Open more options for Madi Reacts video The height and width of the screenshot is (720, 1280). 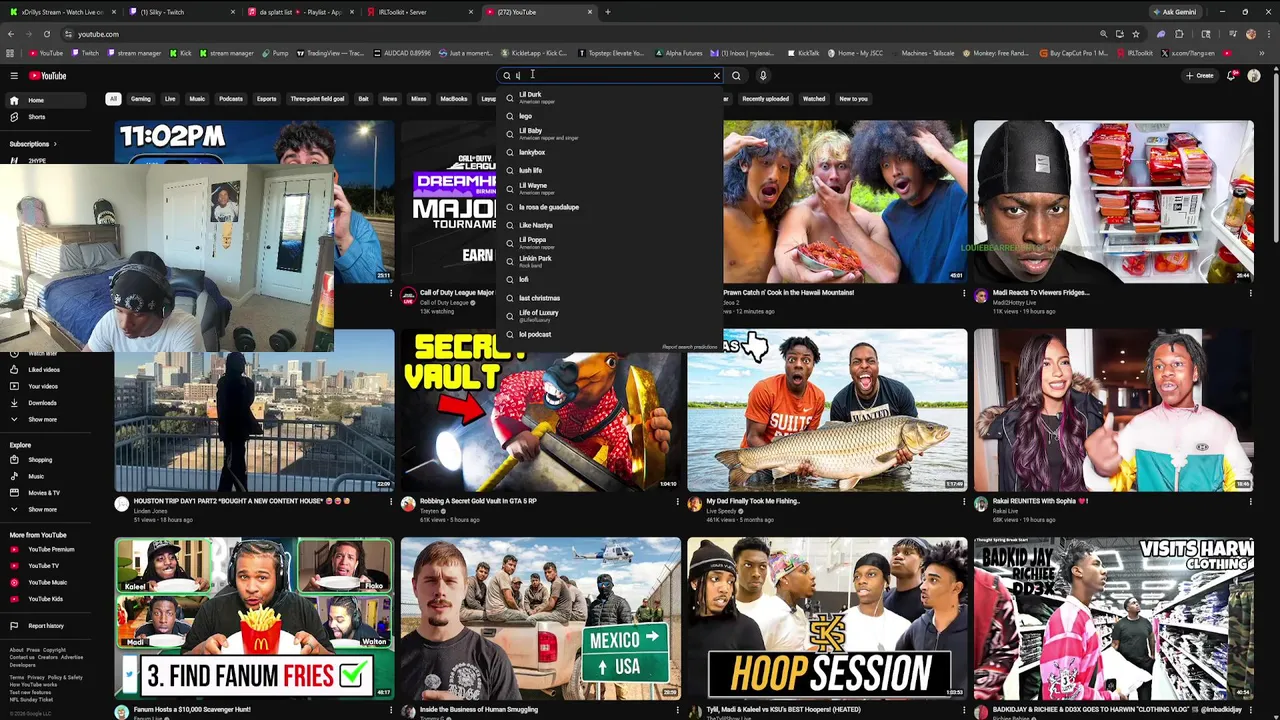click(1250, 293)
